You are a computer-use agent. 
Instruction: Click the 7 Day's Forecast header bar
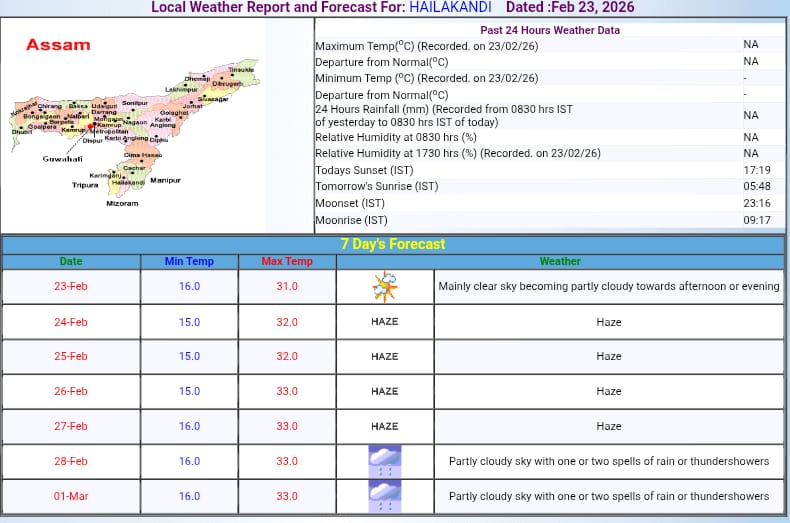[x=394, y=244]
